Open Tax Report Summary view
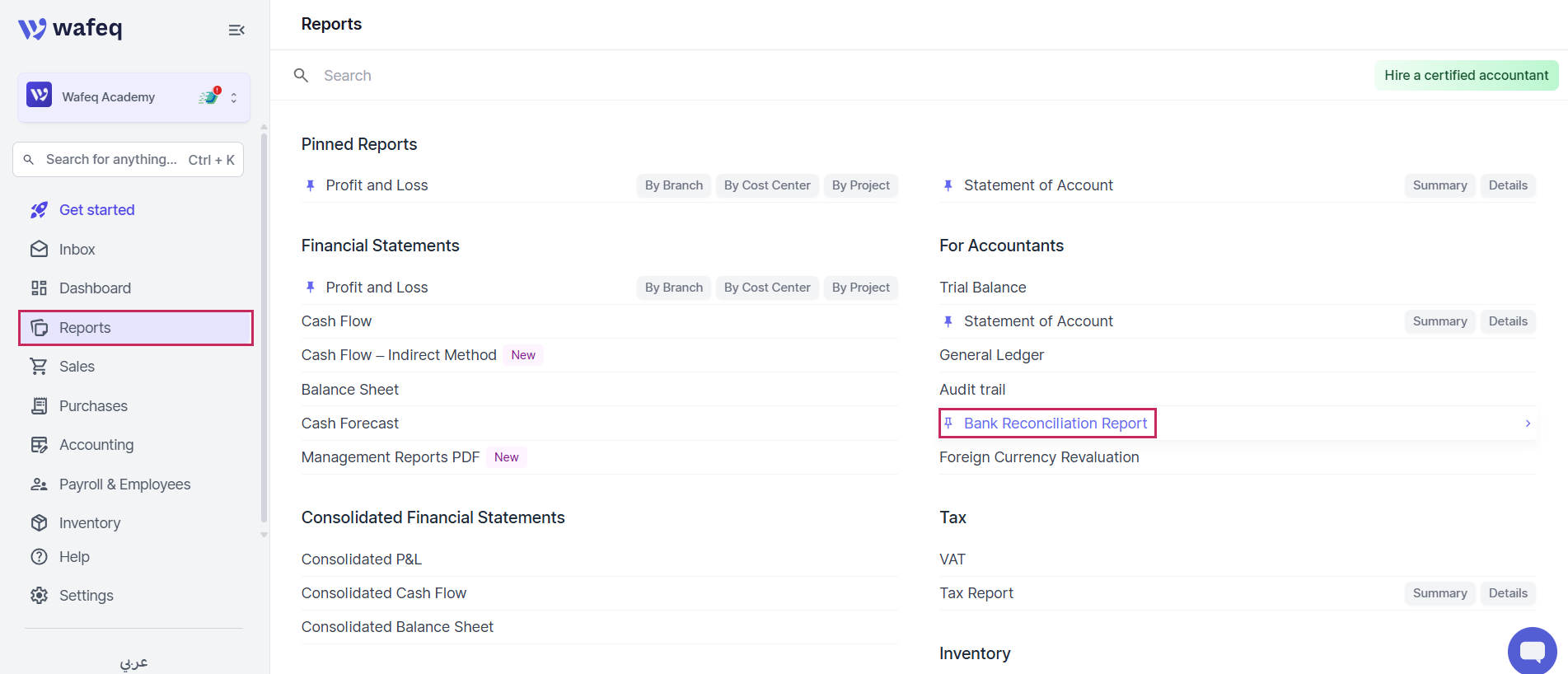 [x=1439, y=593]
